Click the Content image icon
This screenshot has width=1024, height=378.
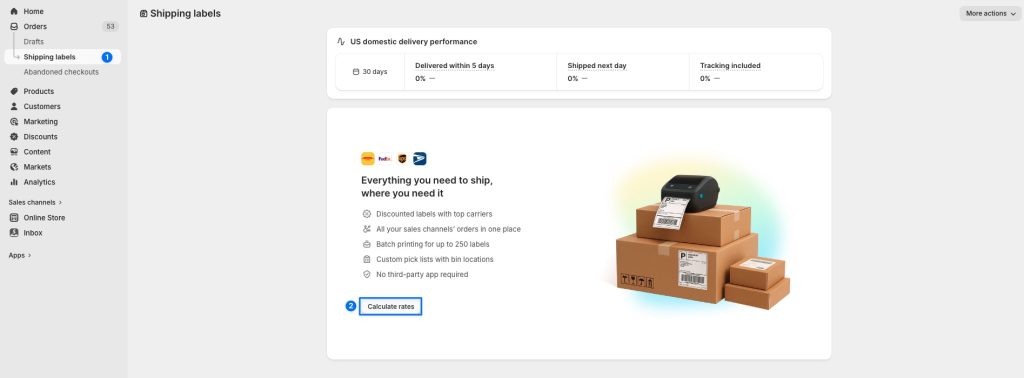[14, 151]
